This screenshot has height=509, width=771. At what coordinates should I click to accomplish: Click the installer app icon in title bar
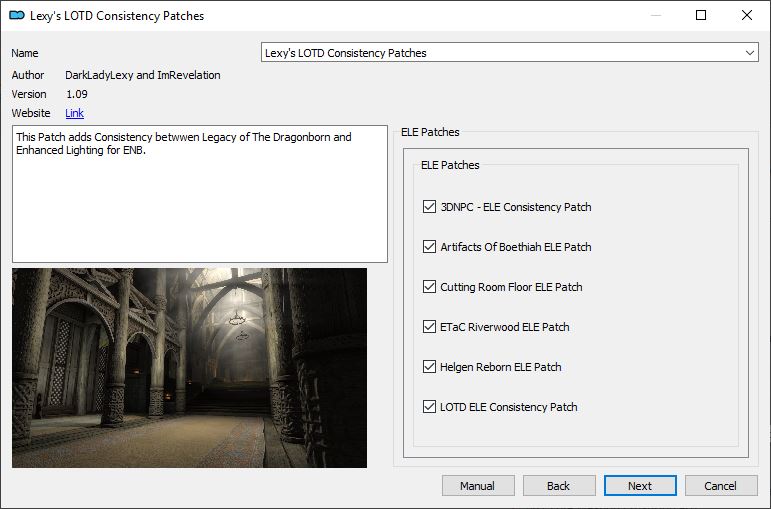tap(17, 15)
